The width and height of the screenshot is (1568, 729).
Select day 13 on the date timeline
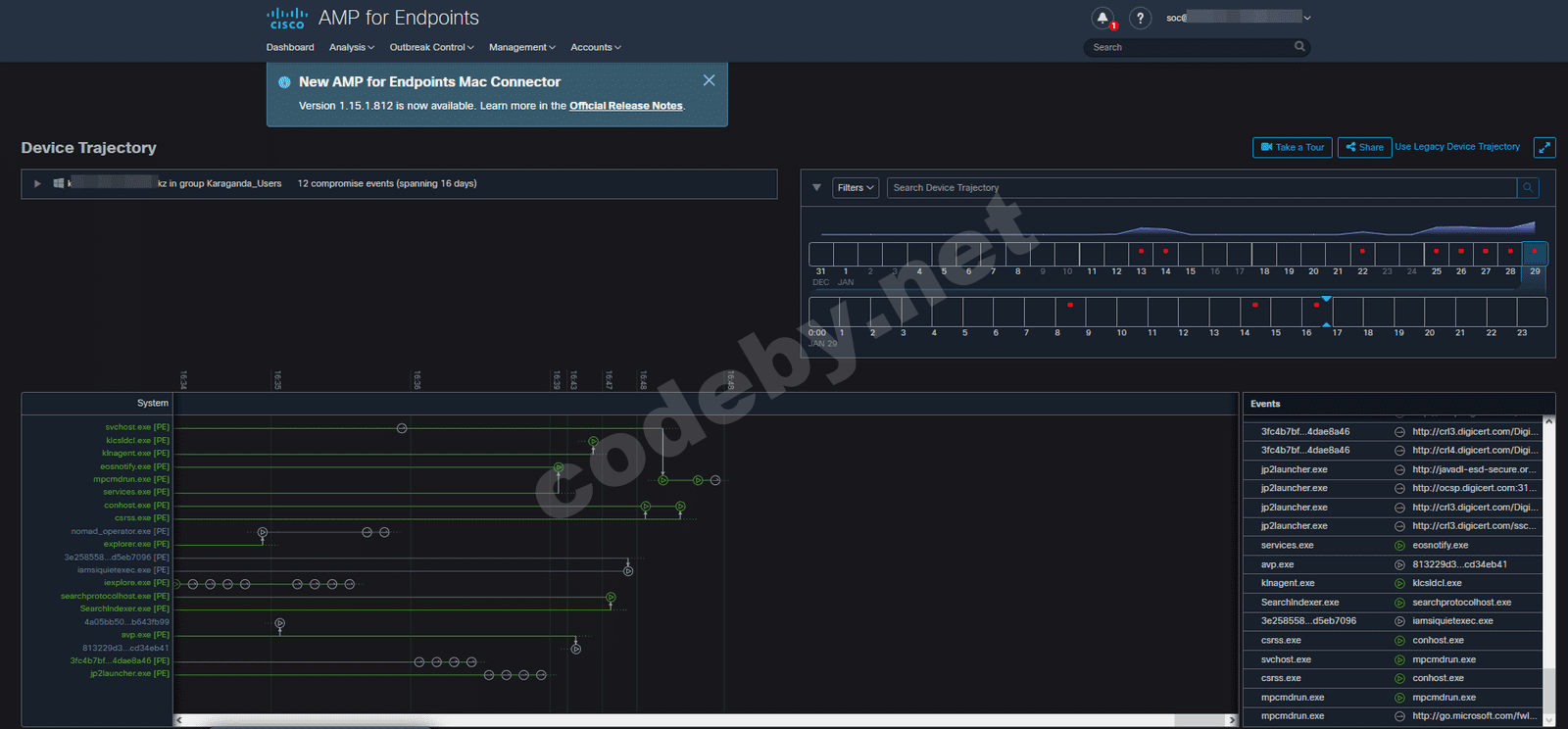pos(1141,254)
